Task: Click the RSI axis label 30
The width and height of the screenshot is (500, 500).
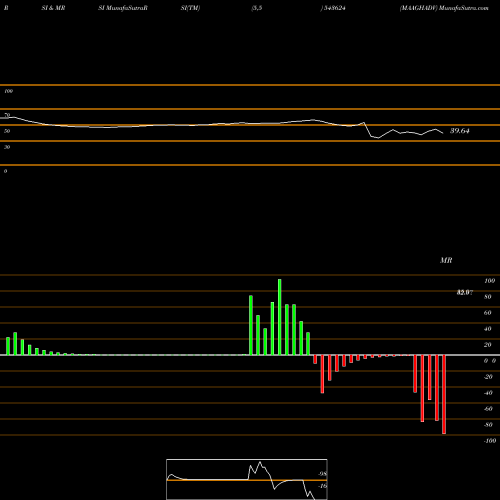Action: pyautogui.click(x=7, y=147)
